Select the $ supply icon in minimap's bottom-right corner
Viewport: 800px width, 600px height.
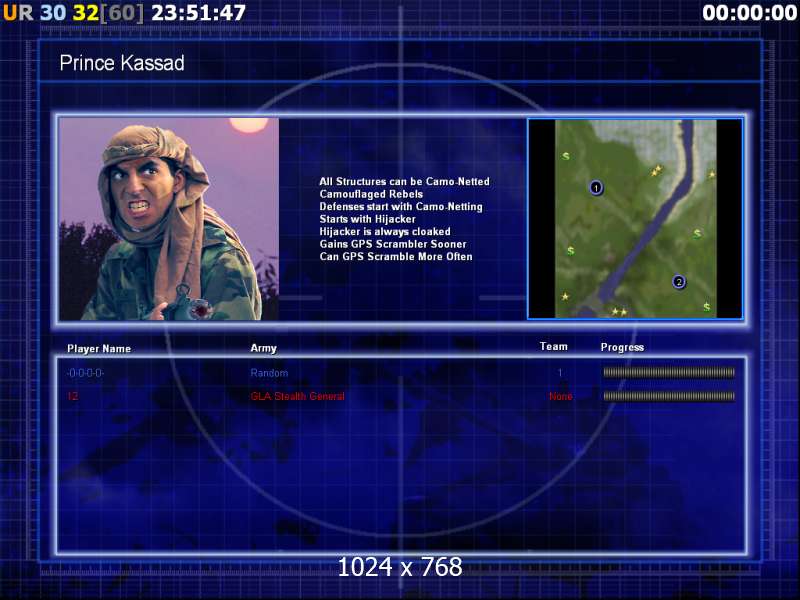point(706,307)
